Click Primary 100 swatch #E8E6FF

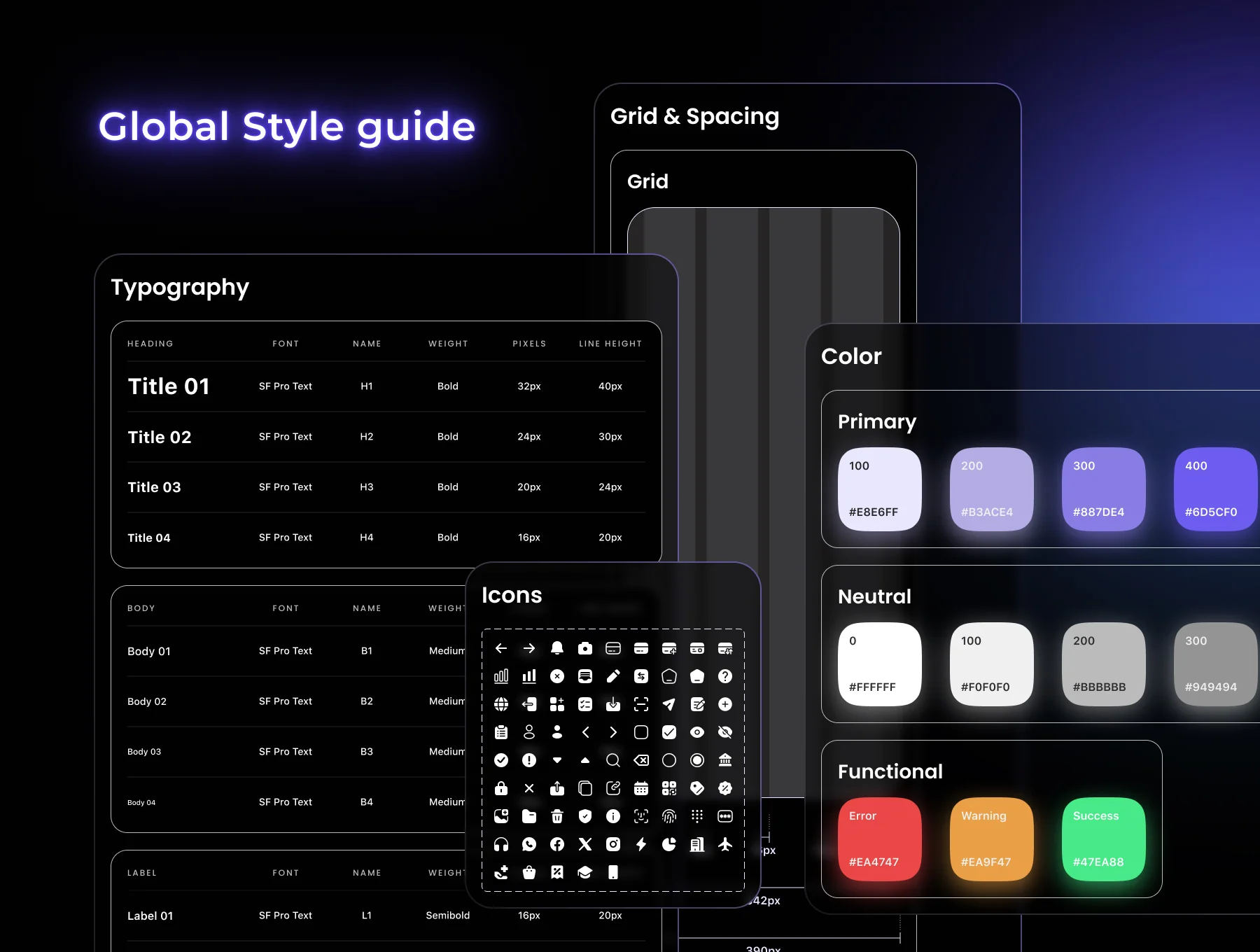pyautogui.click(x=880, y=489)
